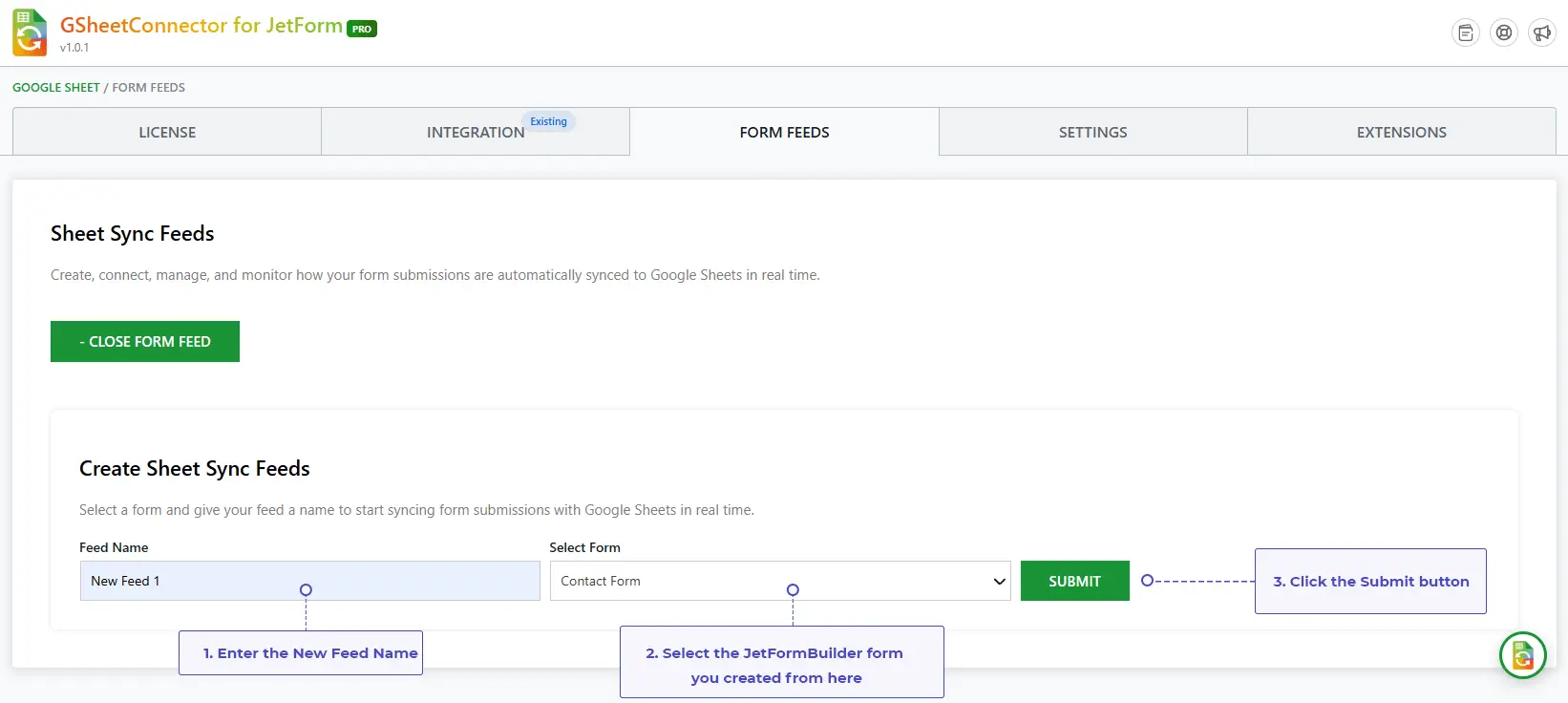This screenshot has height=703, width=1568.
Task: Open the support lifebuoy icon
Action: [x=1504, y=32]
